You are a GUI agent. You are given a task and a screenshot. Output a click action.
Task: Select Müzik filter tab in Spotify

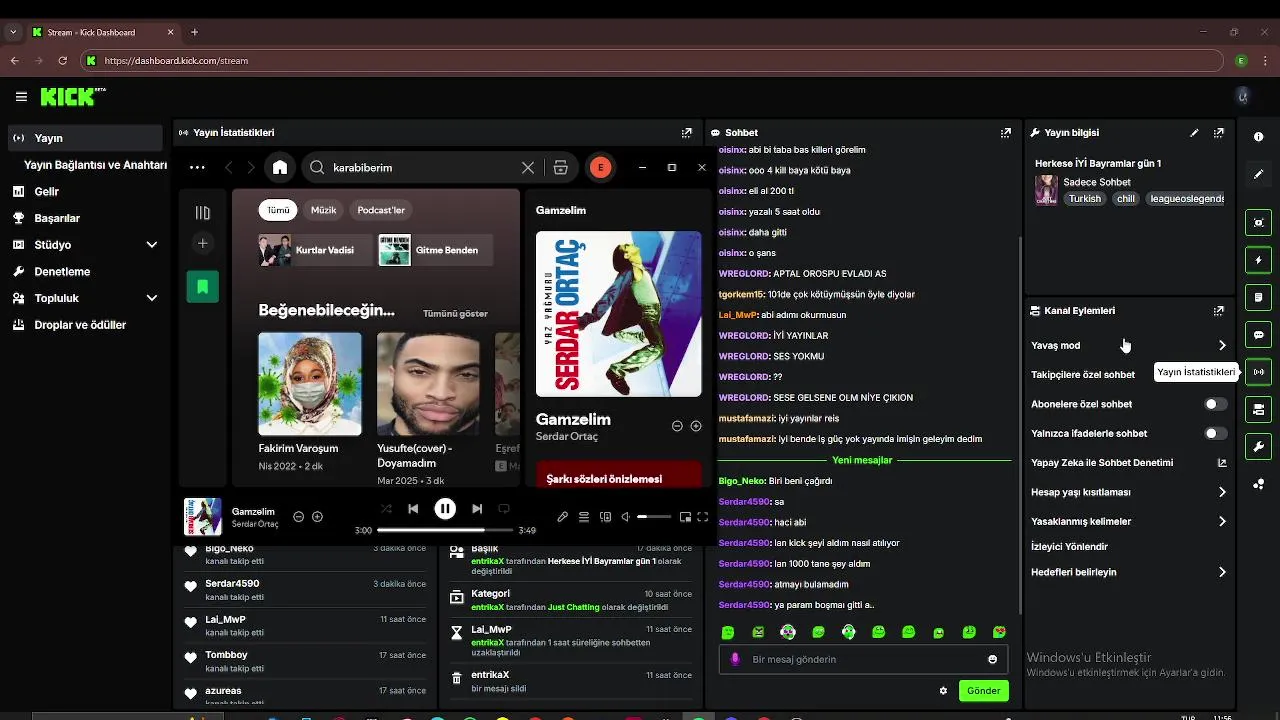(x=323, y=210)
